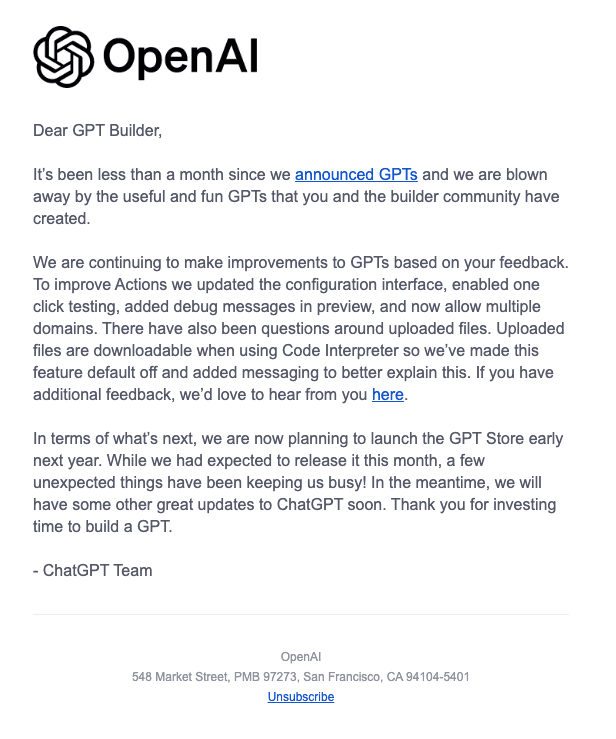Click the 'To improve Actions' sentence start
This screenshot has width=616, height=739.
coord(100,285)
